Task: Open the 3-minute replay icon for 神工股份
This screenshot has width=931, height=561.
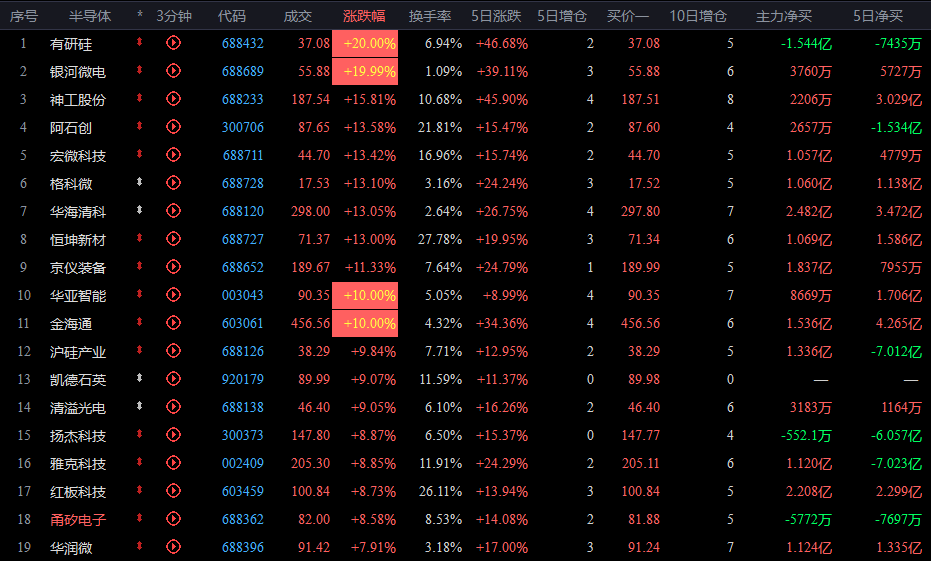Action: [173, 99]
